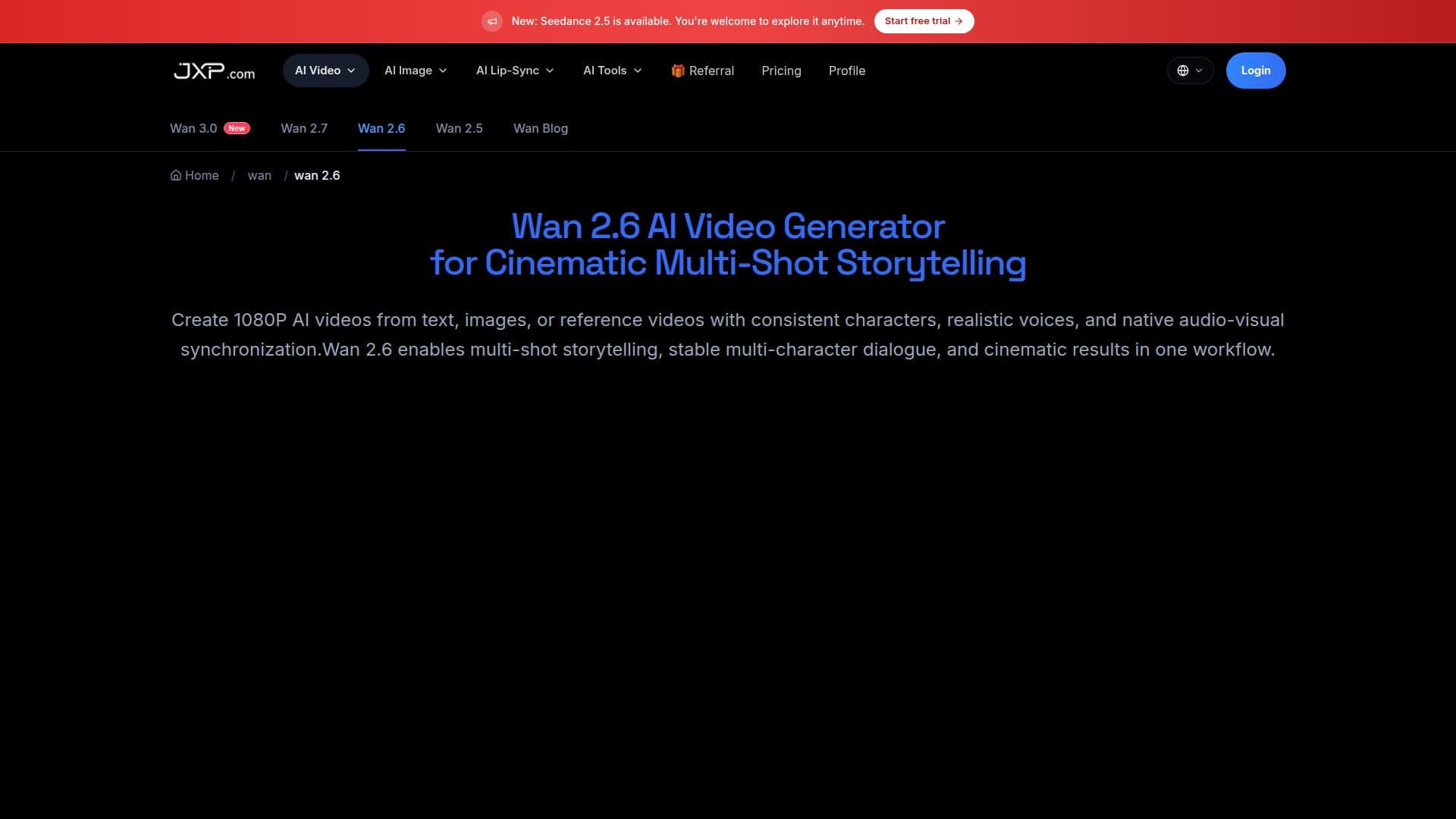1456x819 pixels.
Task: Click the megaphone announcement icon in banner
Action: pos(492,21)
